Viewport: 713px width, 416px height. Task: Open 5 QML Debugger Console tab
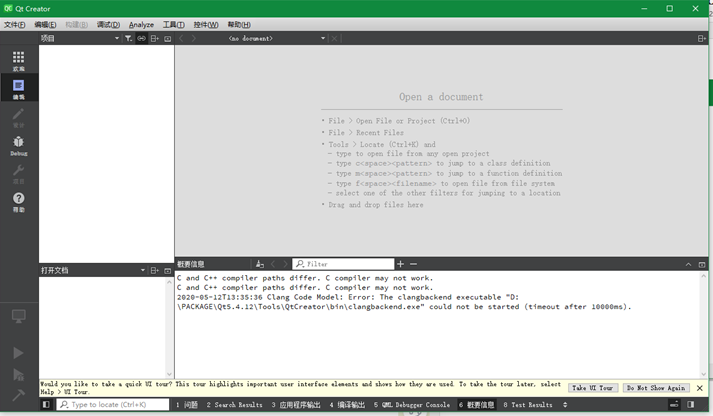click(412, 405)
